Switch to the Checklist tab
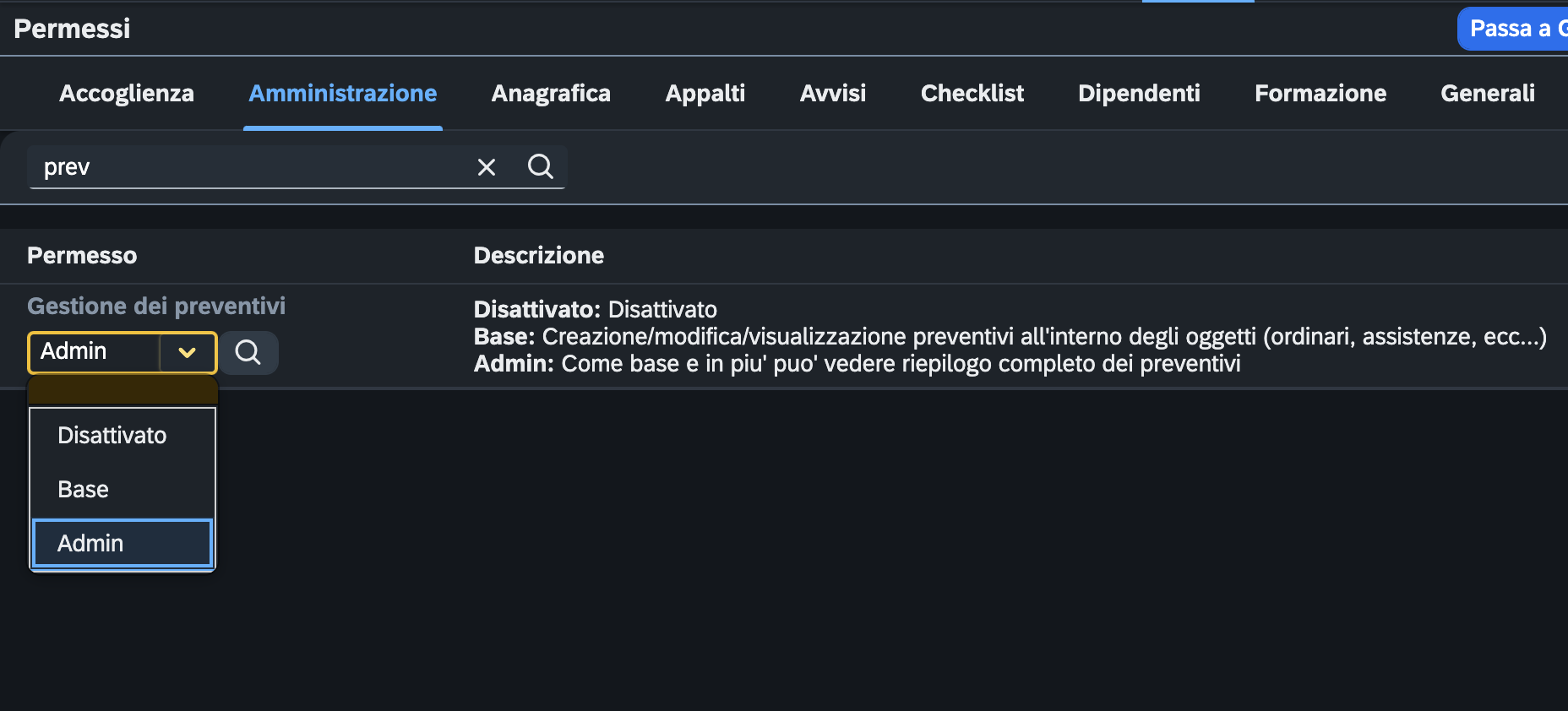 [972, 93]
